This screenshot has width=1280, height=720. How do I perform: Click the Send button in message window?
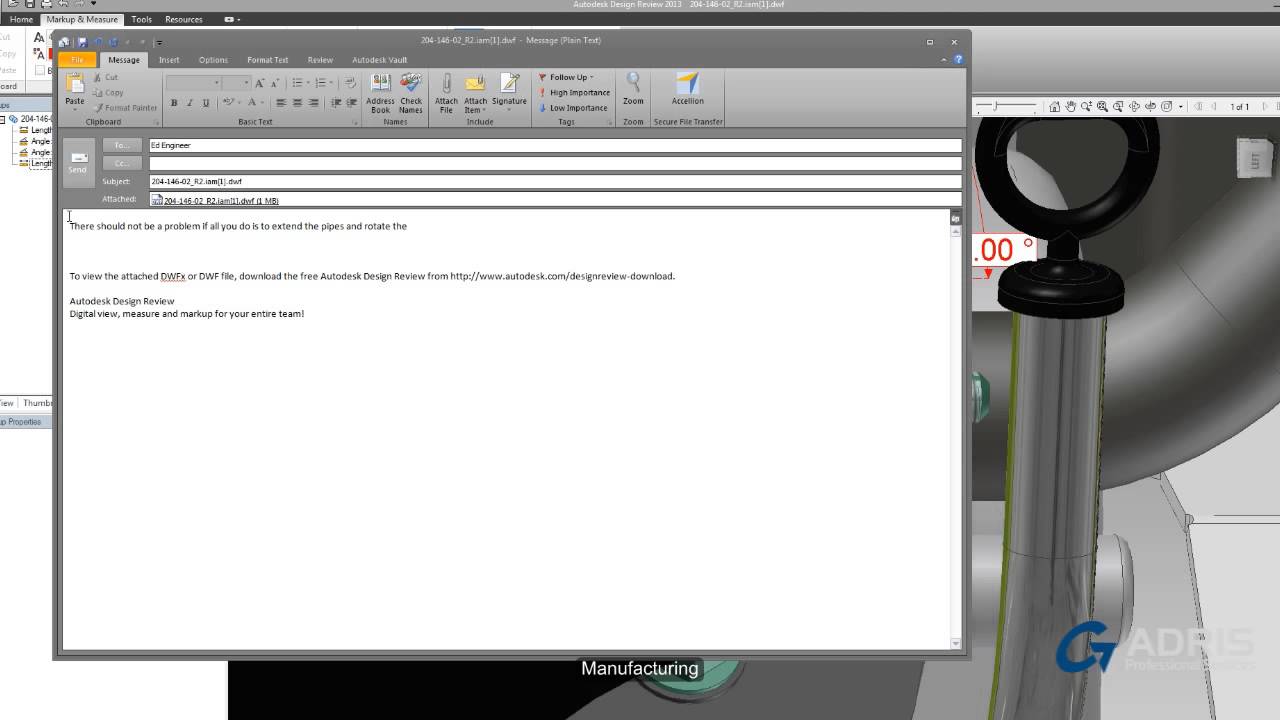click(x=78, y=161)
